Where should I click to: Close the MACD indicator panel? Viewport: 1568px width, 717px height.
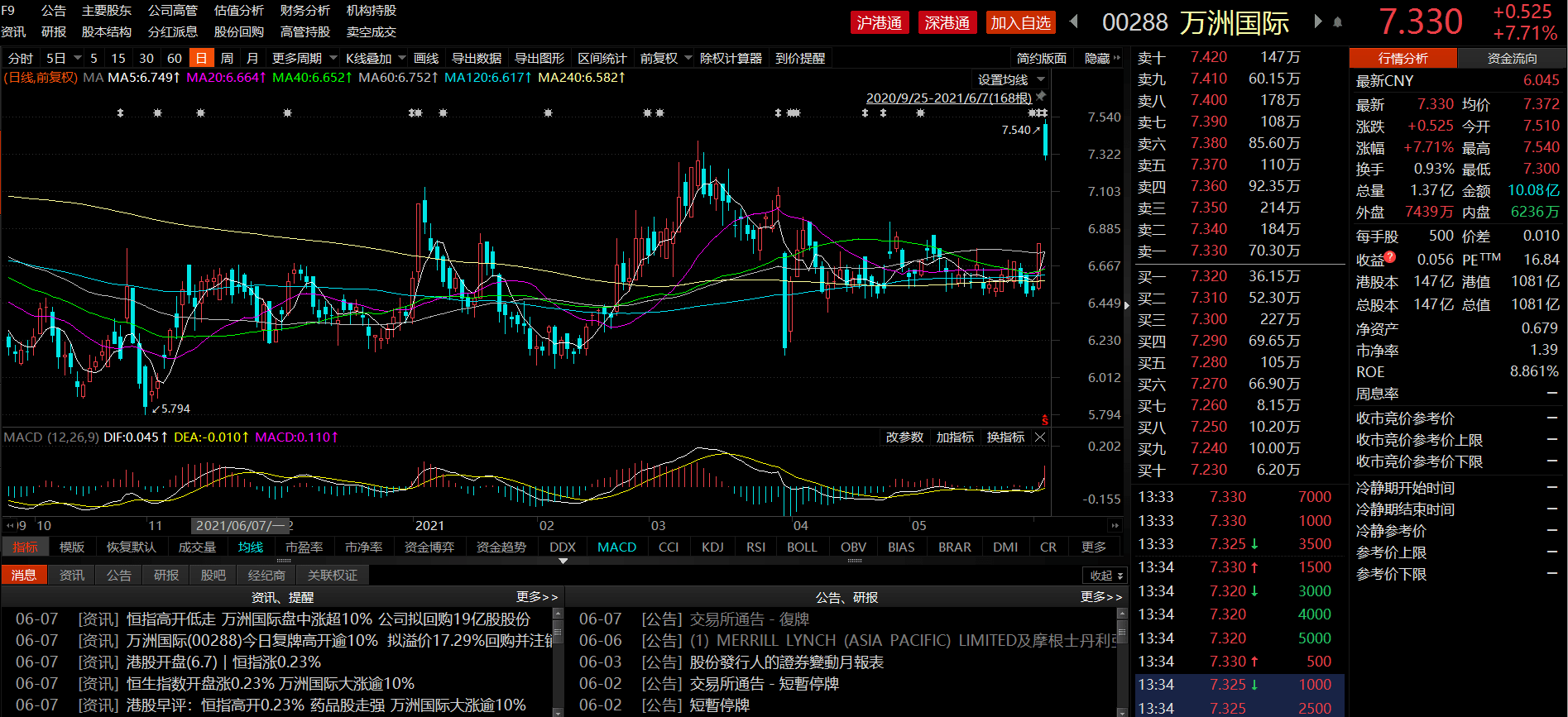coord(1041,437)
